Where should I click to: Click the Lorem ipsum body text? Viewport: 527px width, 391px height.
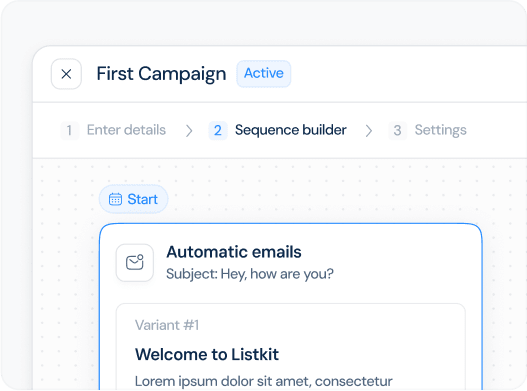[264, 382]
